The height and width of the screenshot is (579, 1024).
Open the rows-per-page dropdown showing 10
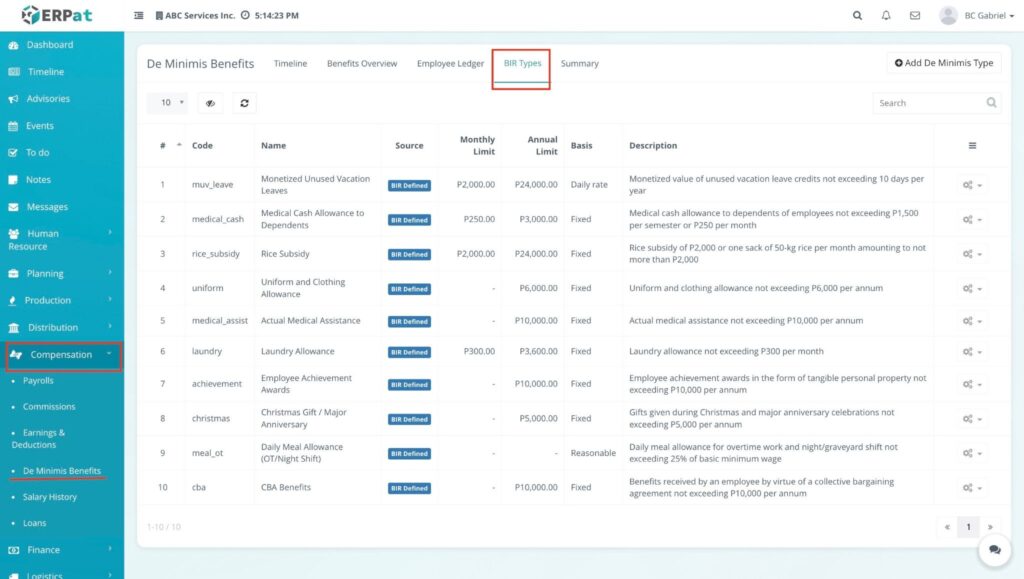click(x=167, y=103)
